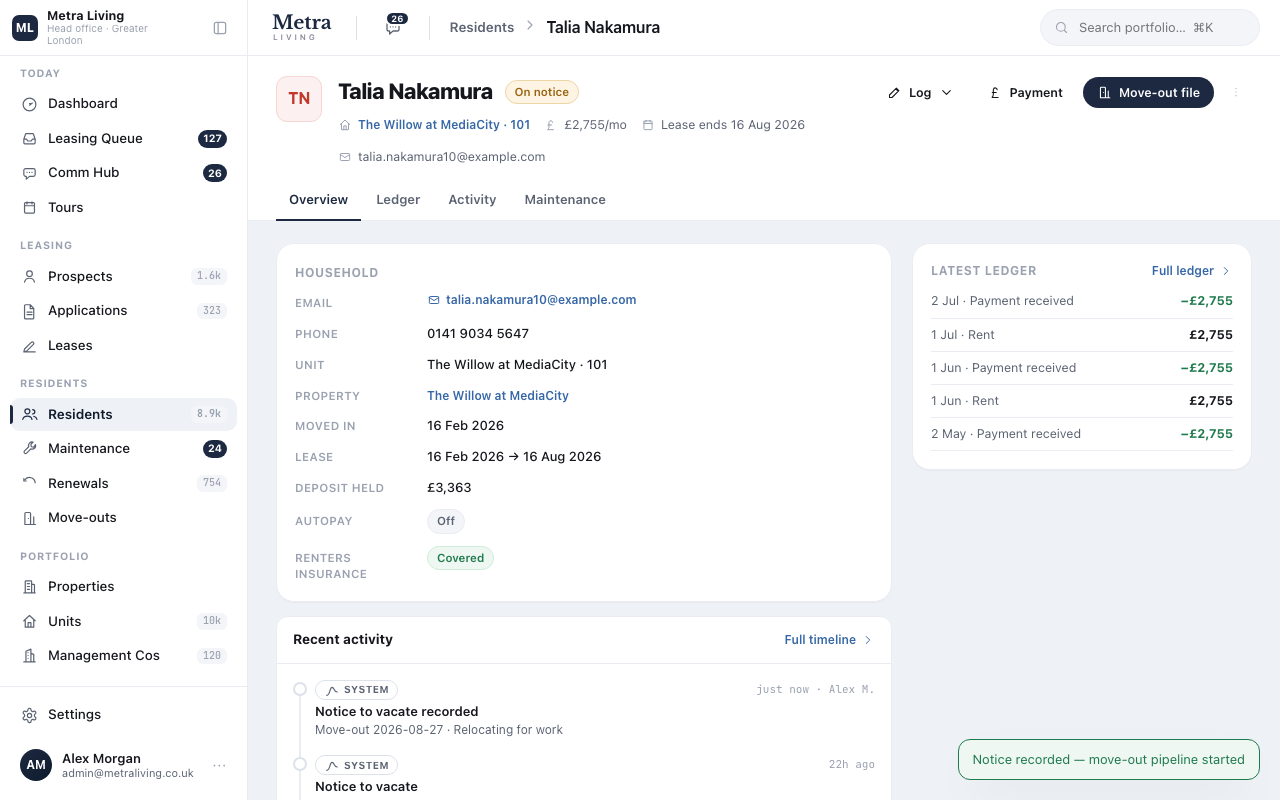Switch to the Activity tab
The width and height of the screenshot is (1280, 800).
(472, 200)
